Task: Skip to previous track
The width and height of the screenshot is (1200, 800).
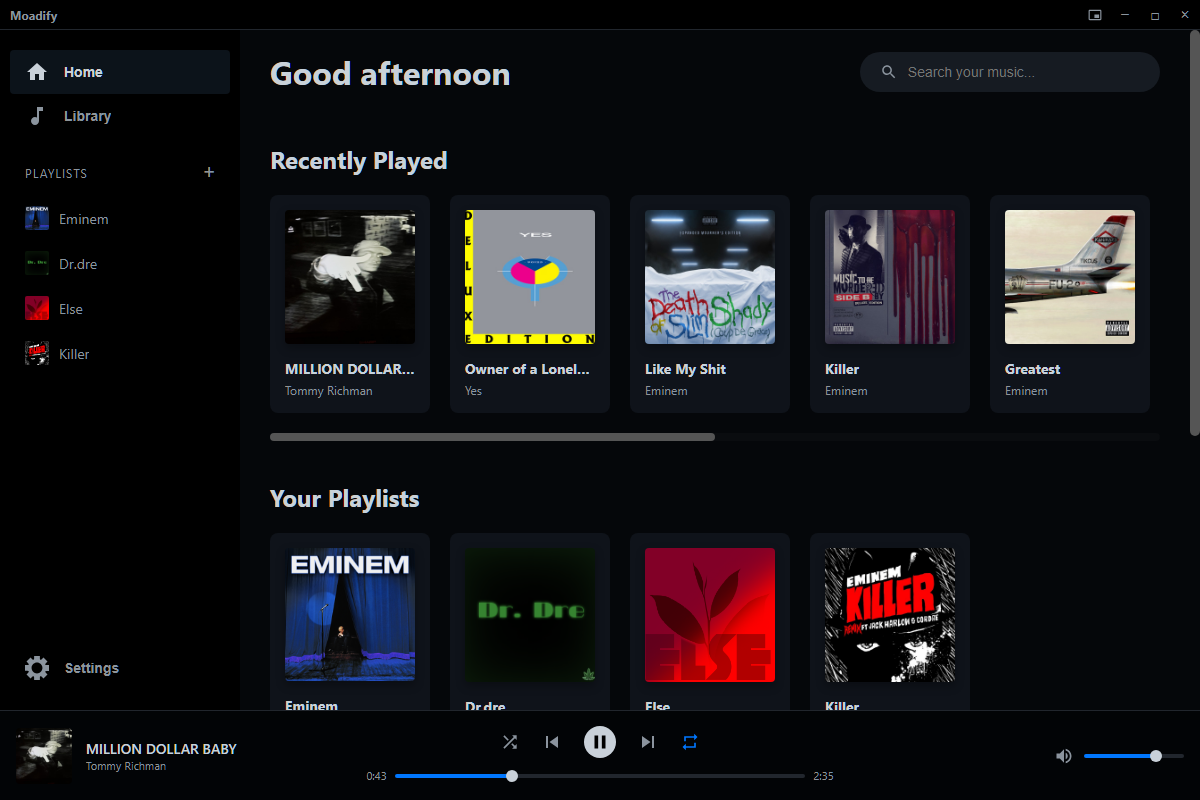Action: 552,742
